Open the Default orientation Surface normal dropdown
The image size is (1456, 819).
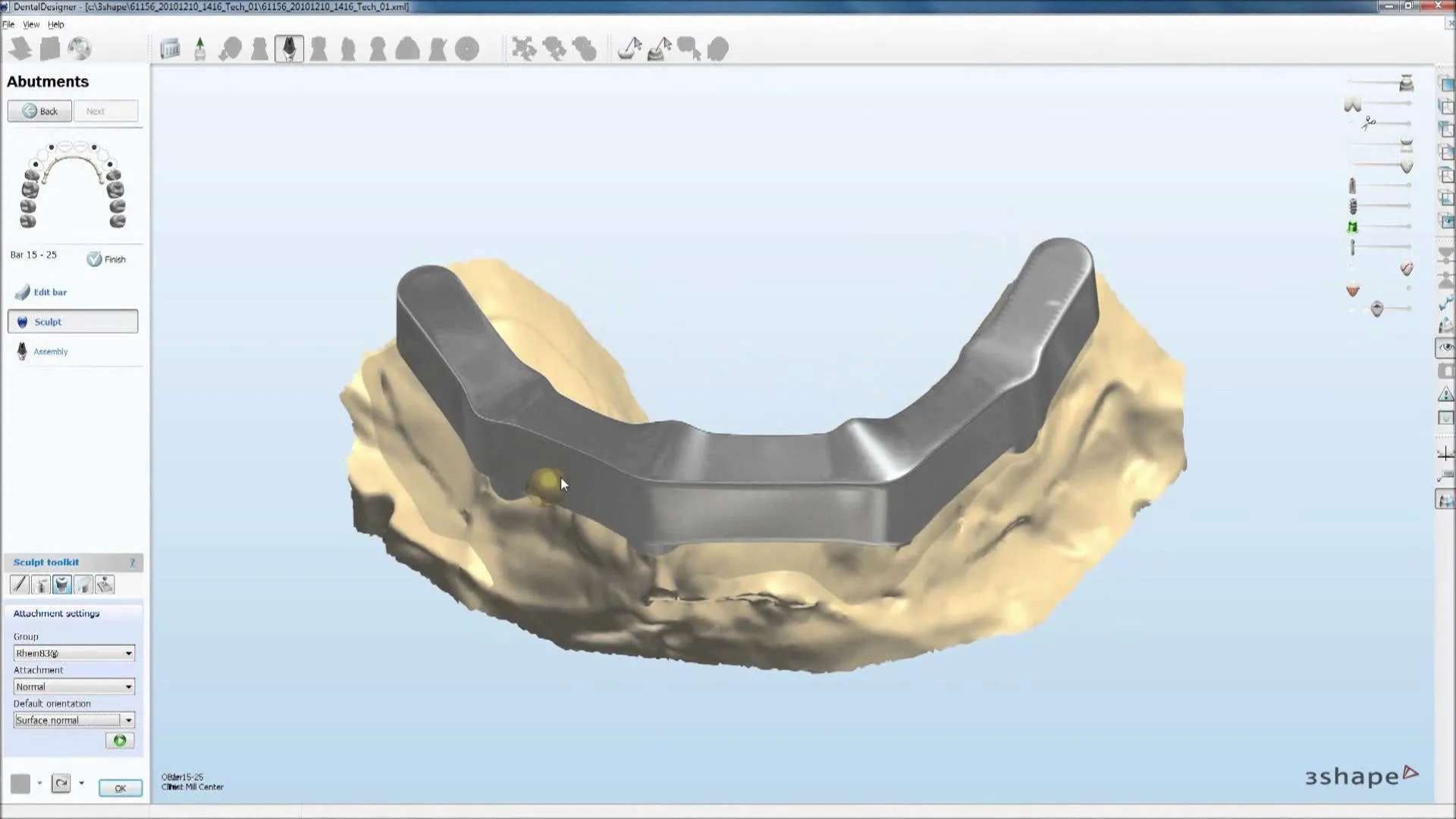point(74,720)
